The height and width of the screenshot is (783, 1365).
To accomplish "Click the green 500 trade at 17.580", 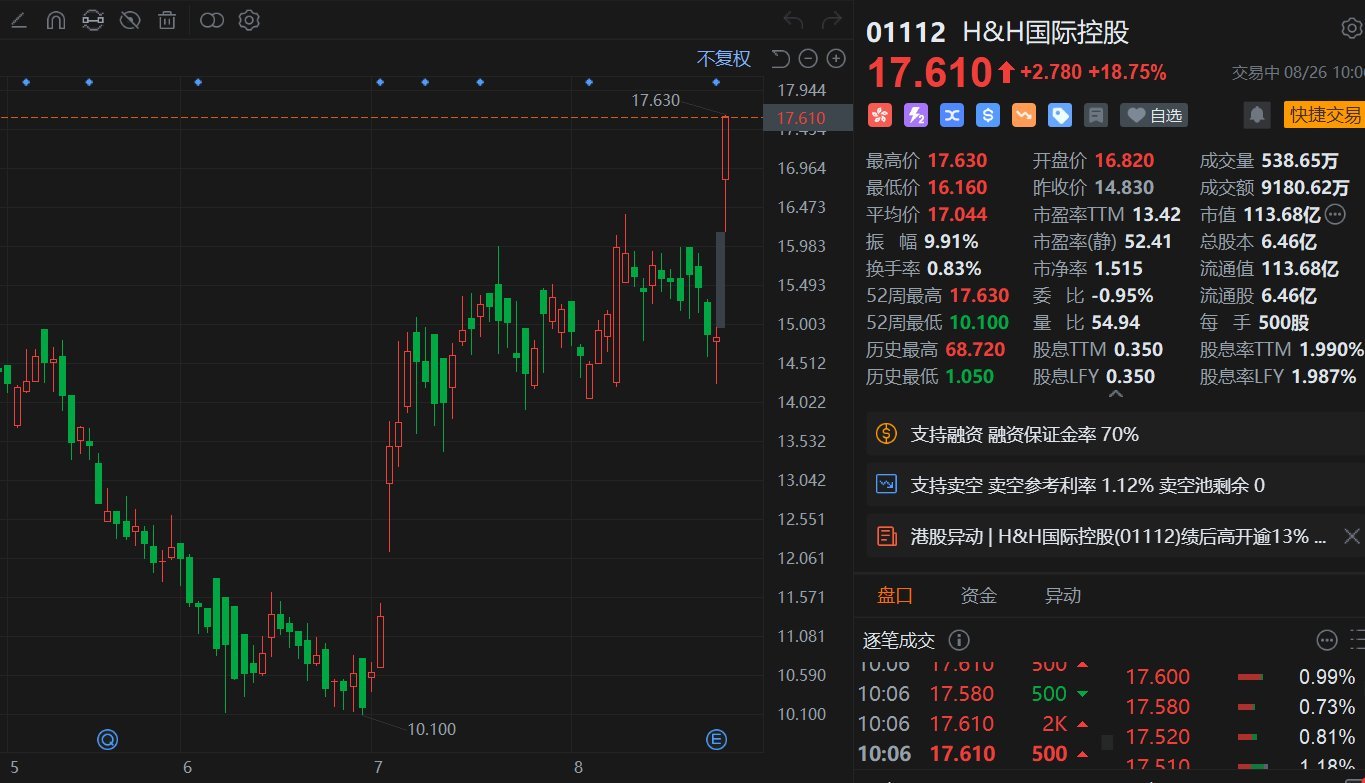I will pyautogui.click(x=1049, y=693).
